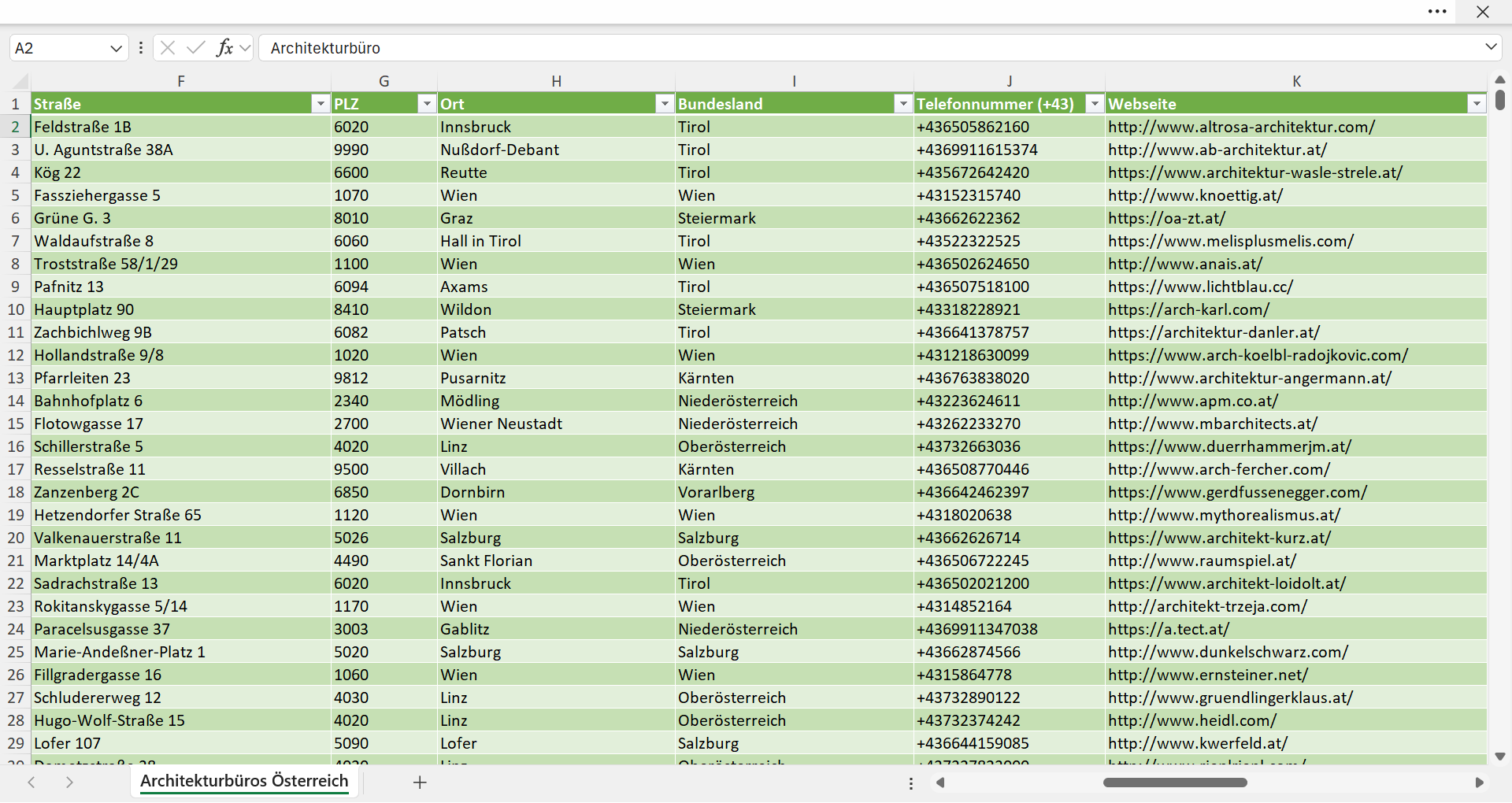Click the scroll left arrow
Screen dimensions: 1512x803
pyautogui.click(x=940, y=783)
